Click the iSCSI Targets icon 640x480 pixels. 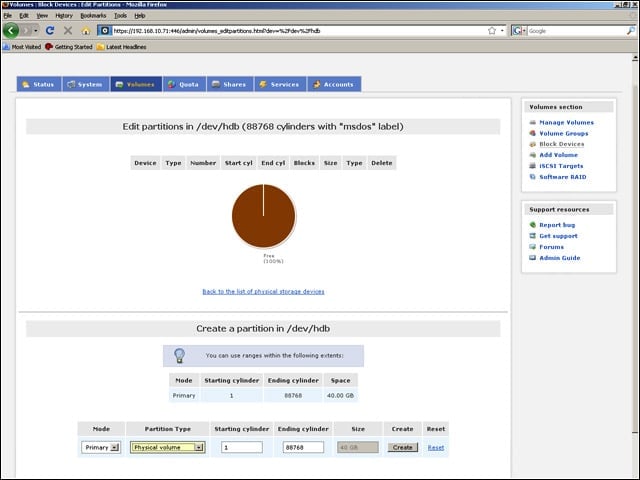coord(532,166)
